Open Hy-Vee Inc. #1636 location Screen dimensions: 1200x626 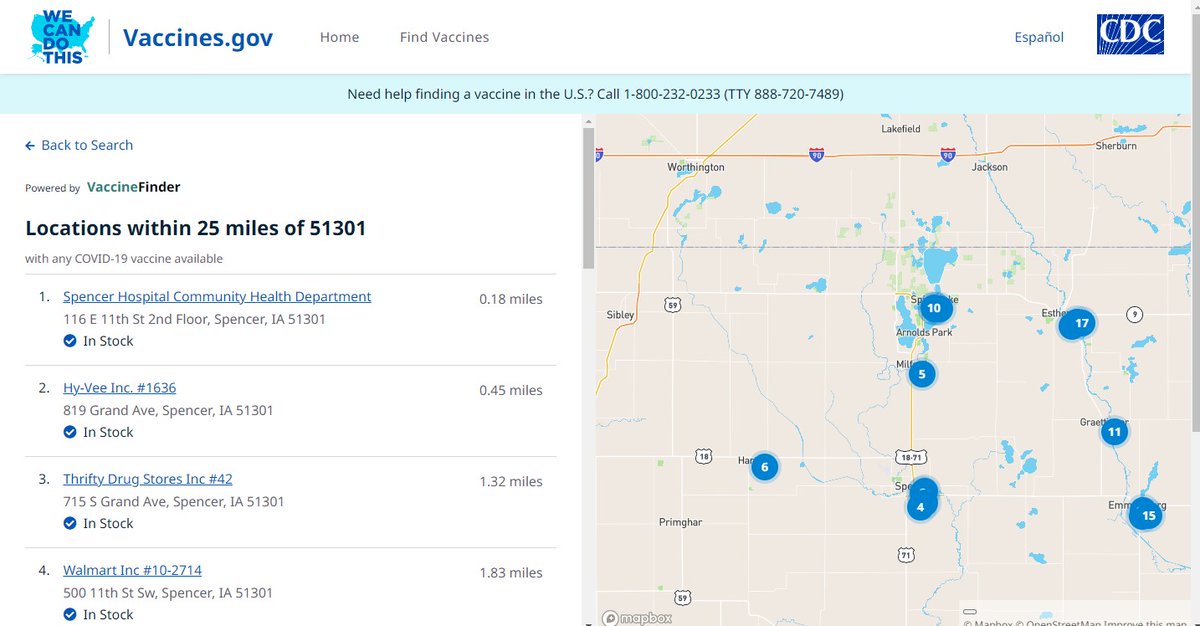click(119, 388)
